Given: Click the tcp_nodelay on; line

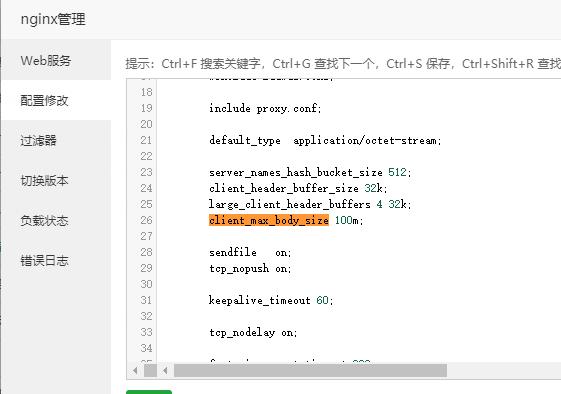Looking at the screenshot, I should [x=253, y=332].
